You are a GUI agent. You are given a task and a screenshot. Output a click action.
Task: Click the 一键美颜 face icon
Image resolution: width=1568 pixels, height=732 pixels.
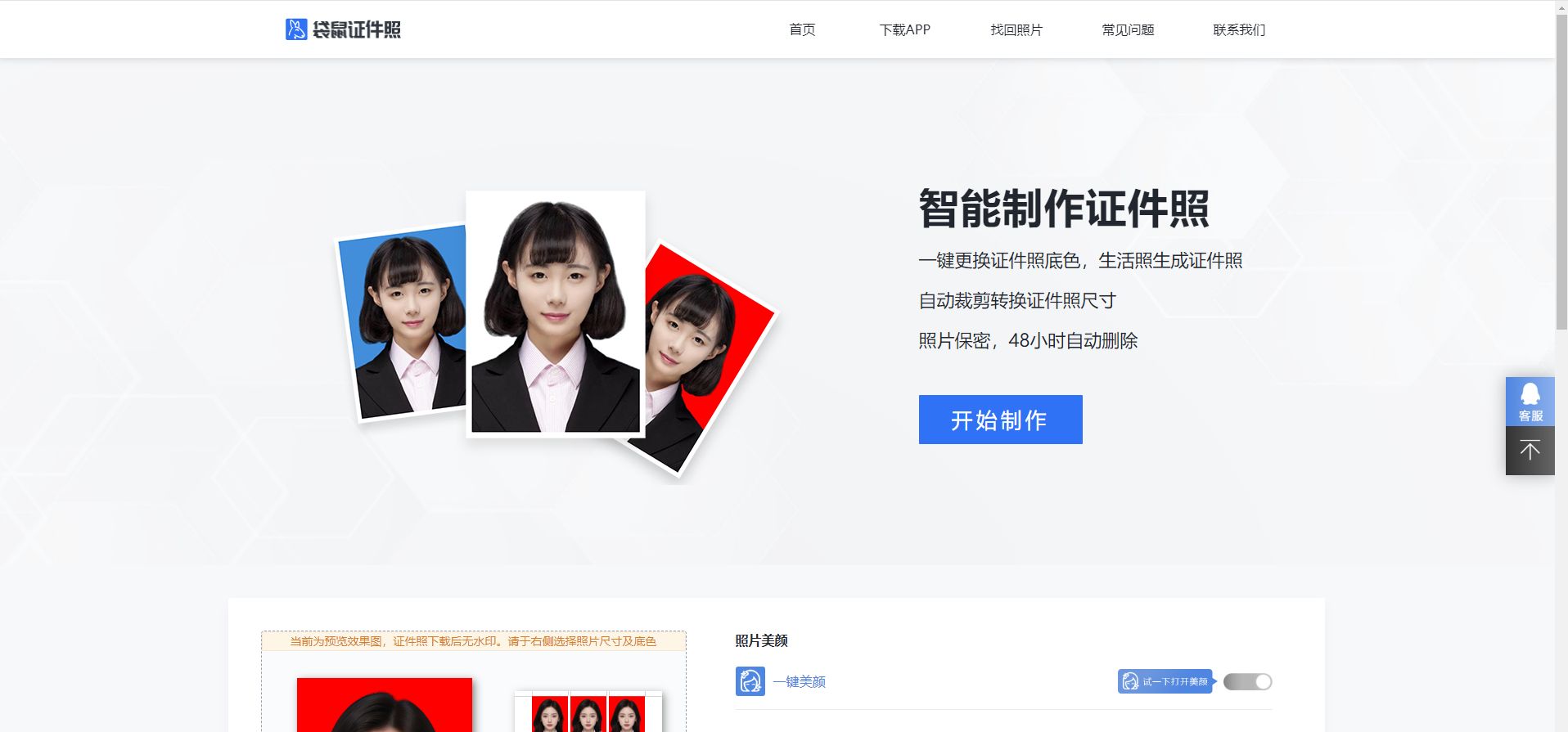click(x=750, y=681)
